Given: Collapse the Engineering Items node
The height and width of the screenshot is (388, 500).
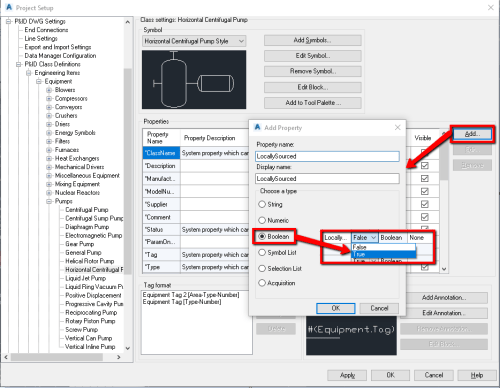Looking at the screenshot, I should 29,73.
